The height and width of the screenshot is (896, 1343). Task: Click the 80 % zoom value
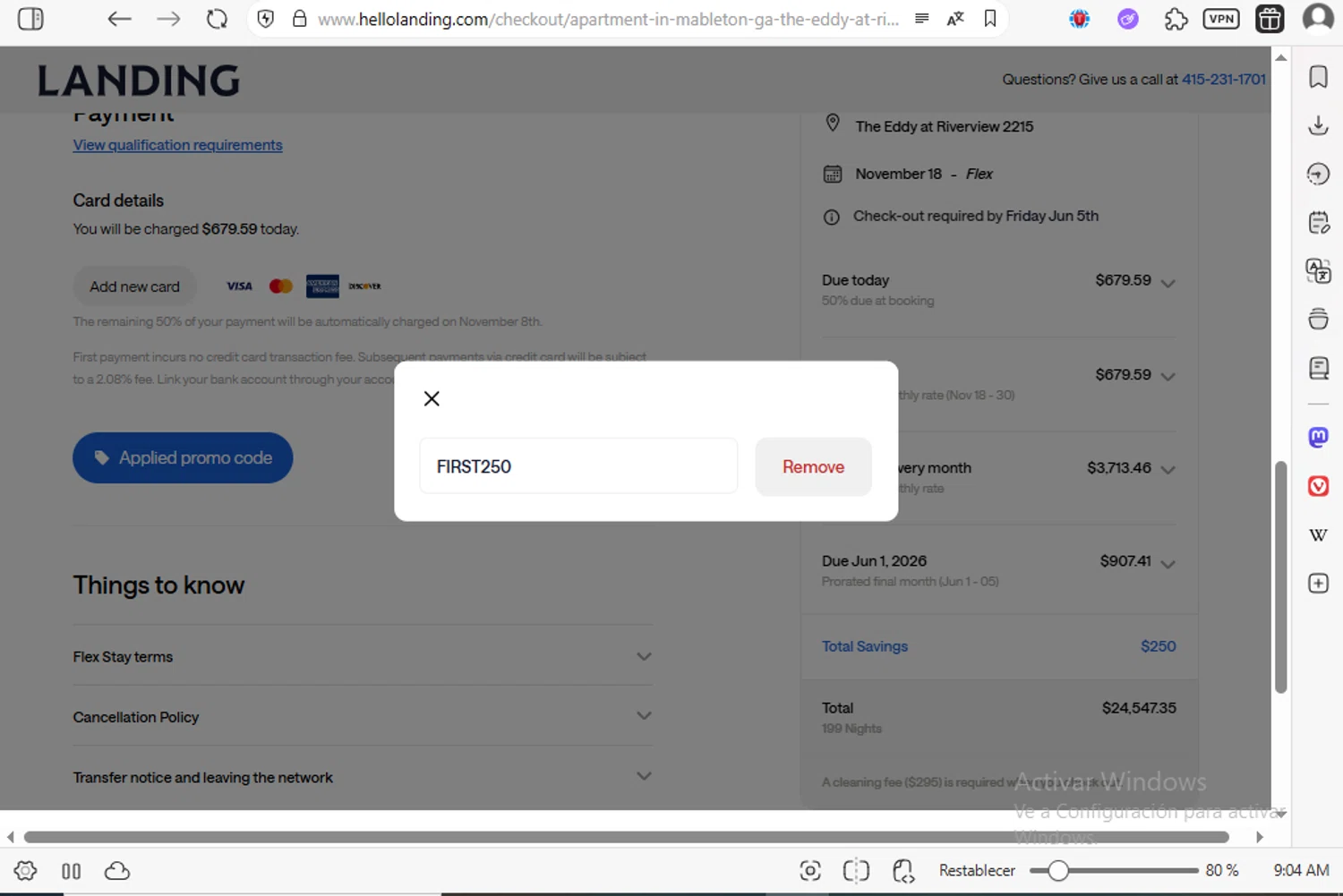click(1222, 870)
